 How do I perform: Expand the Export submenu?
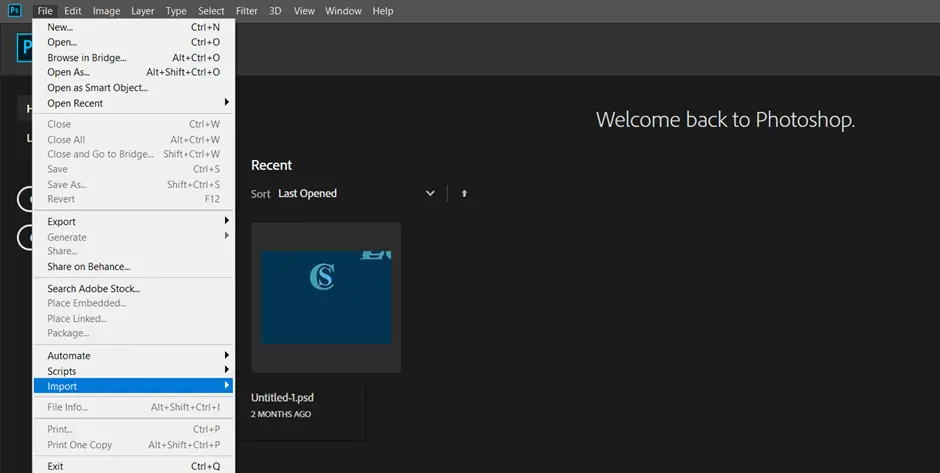[134, 222]
